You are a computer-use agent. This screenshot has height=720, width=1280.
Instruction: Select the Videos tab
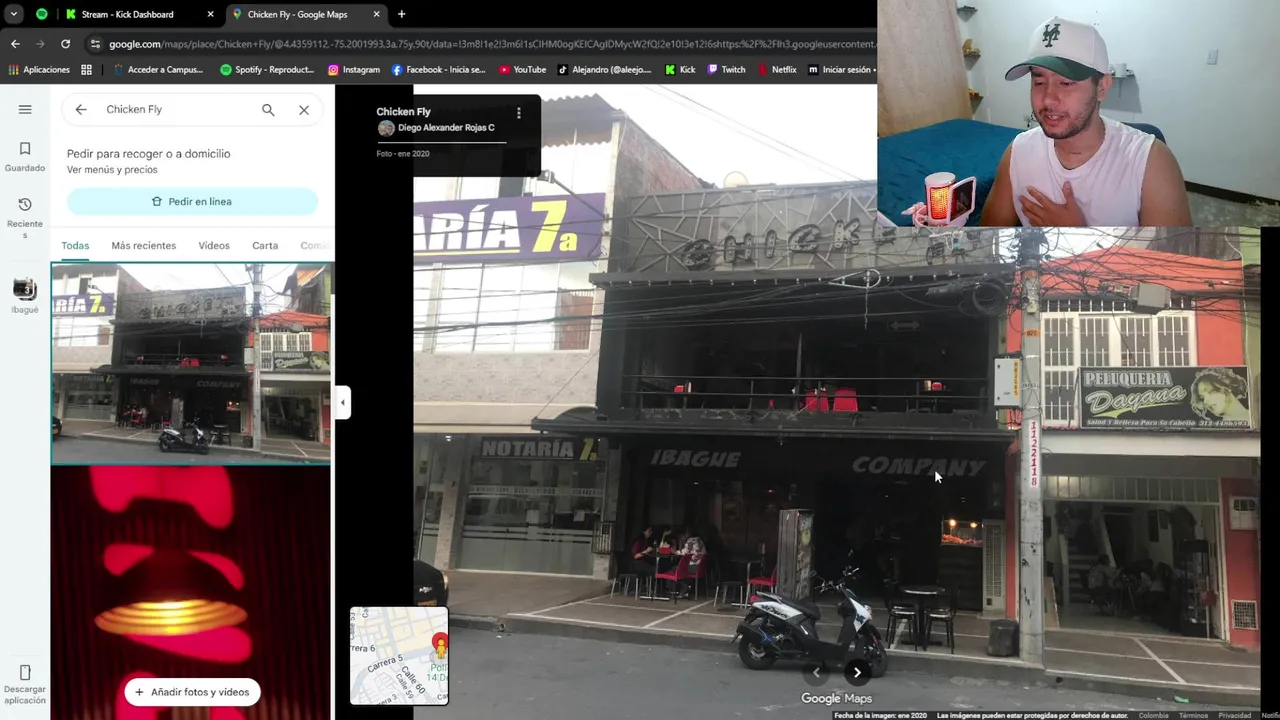214,245
